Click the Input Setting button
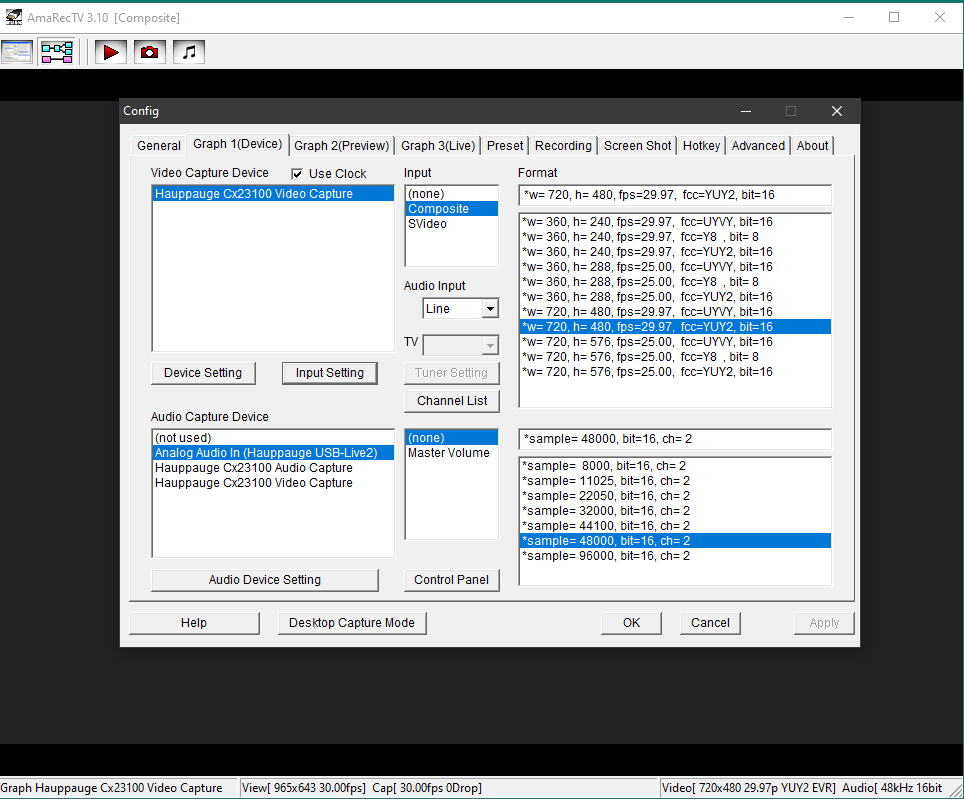The image size is (964, 799). click(x=330, y=373)
